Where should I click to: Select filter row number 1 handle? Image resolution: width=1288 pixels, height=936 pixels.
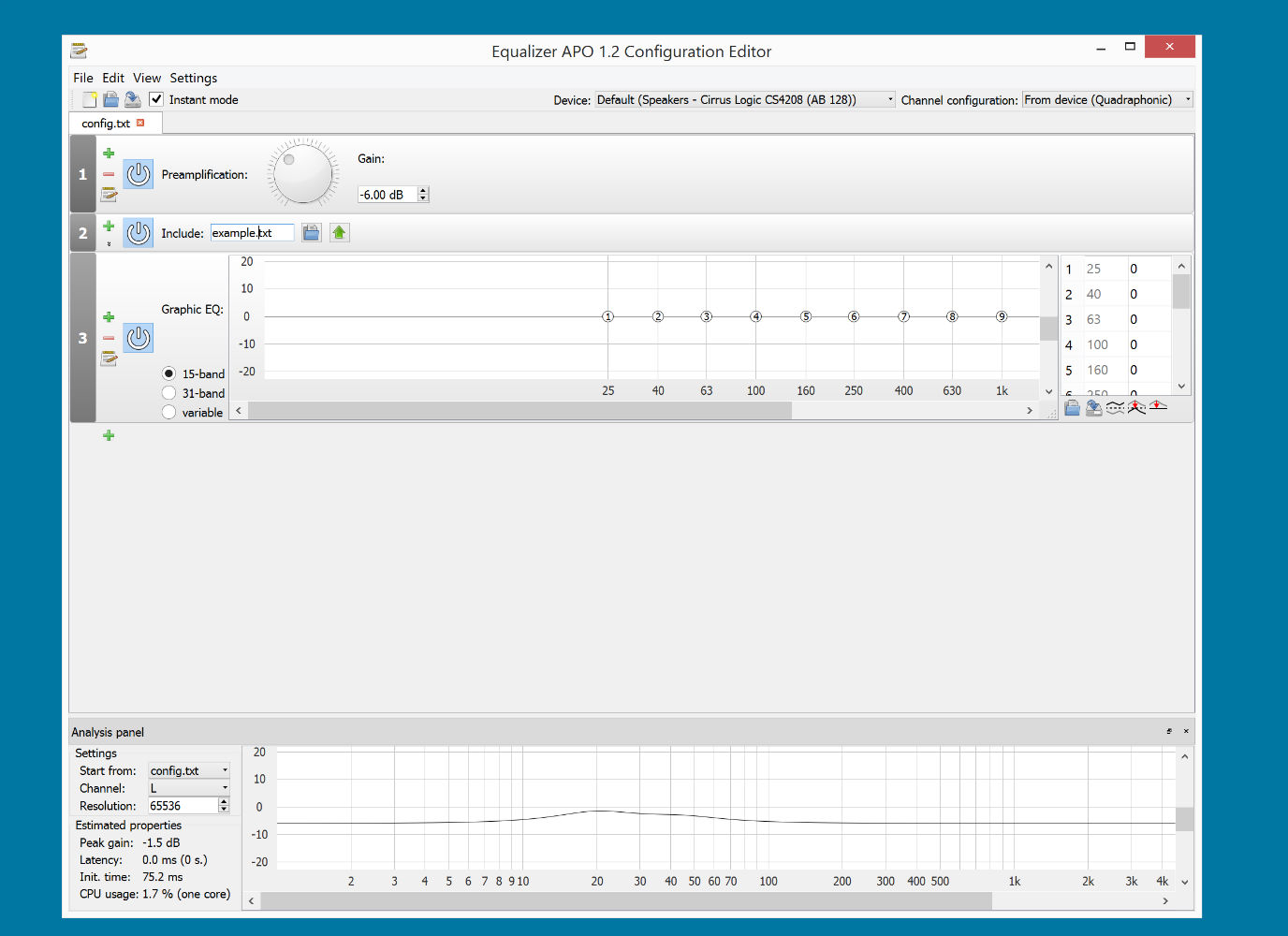point(83,174)
